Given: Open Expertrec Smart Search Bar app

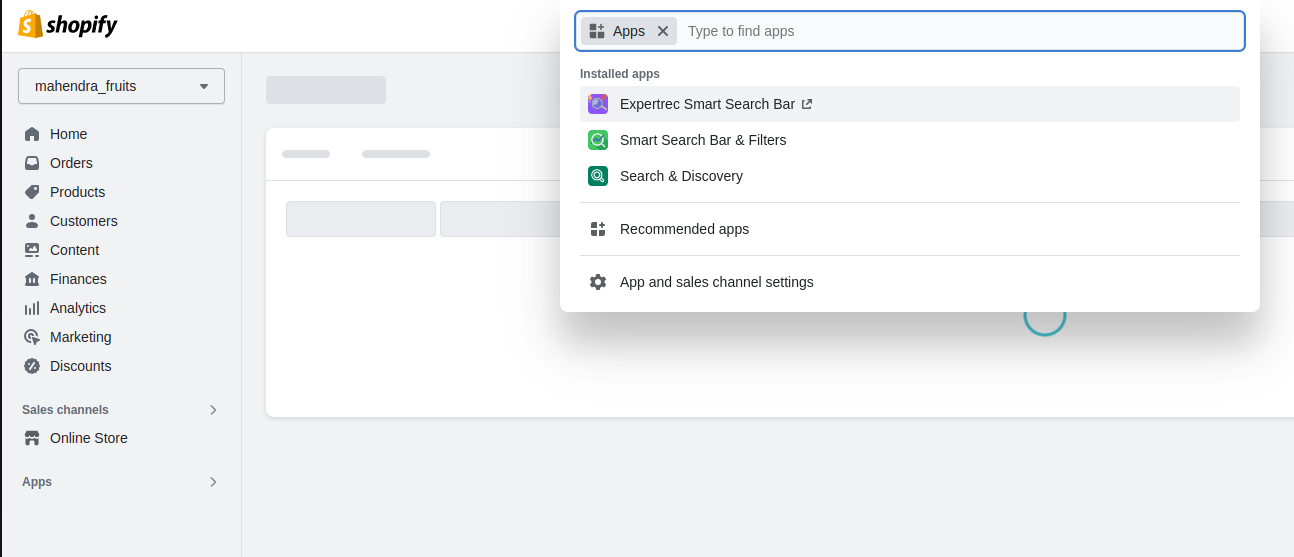Looking at the screenshot, I should coord(707,104).
